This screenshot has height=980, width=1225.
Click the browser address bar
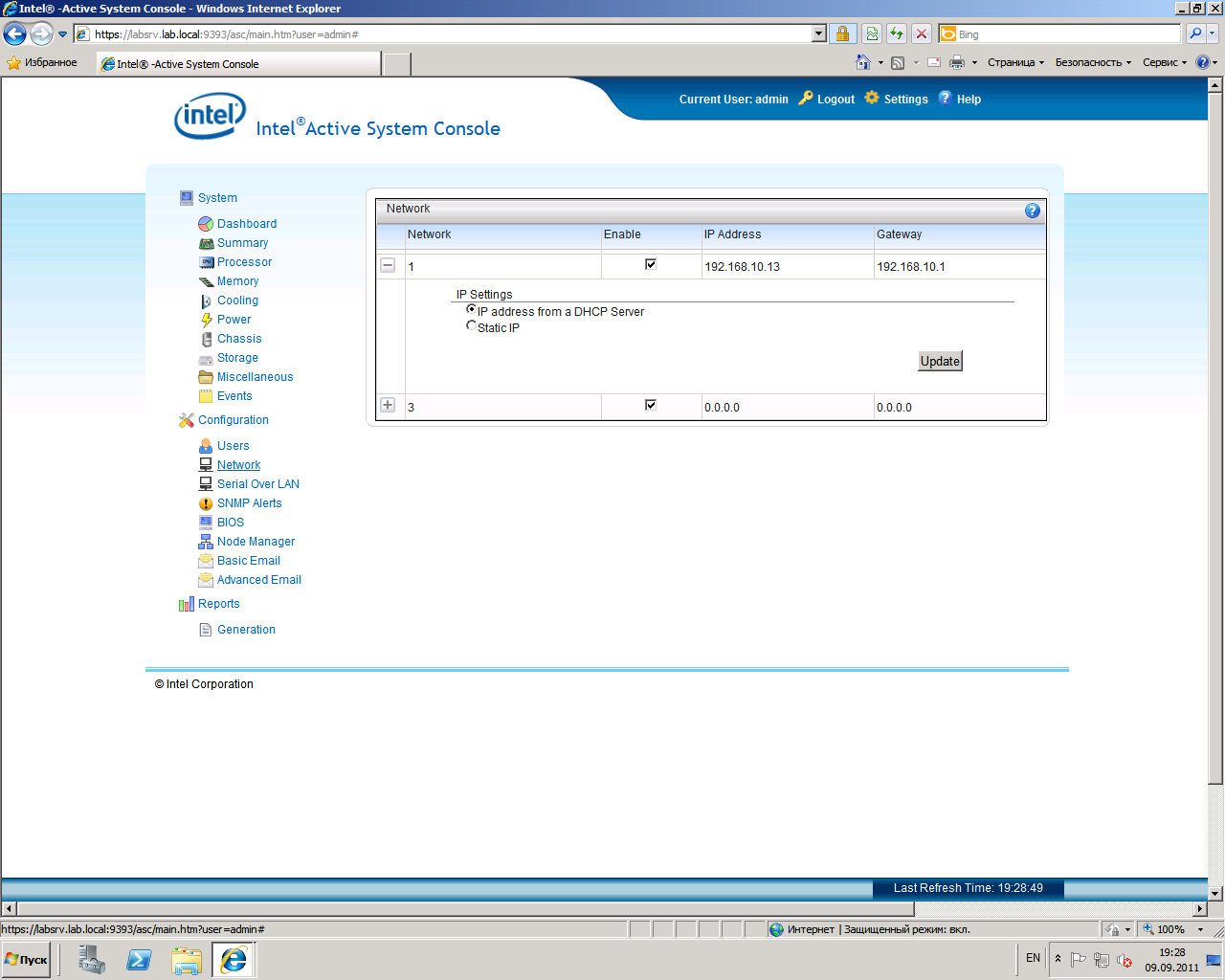[x=450, y=34]
